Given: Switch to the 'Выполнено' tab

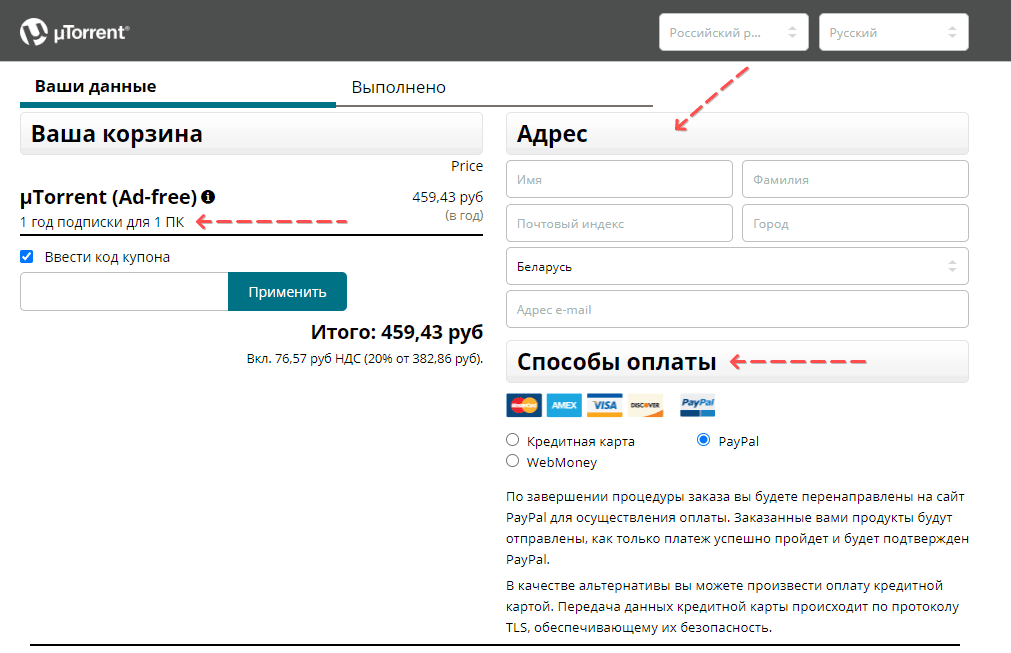Looking at the screenshot, I should 398,87.
